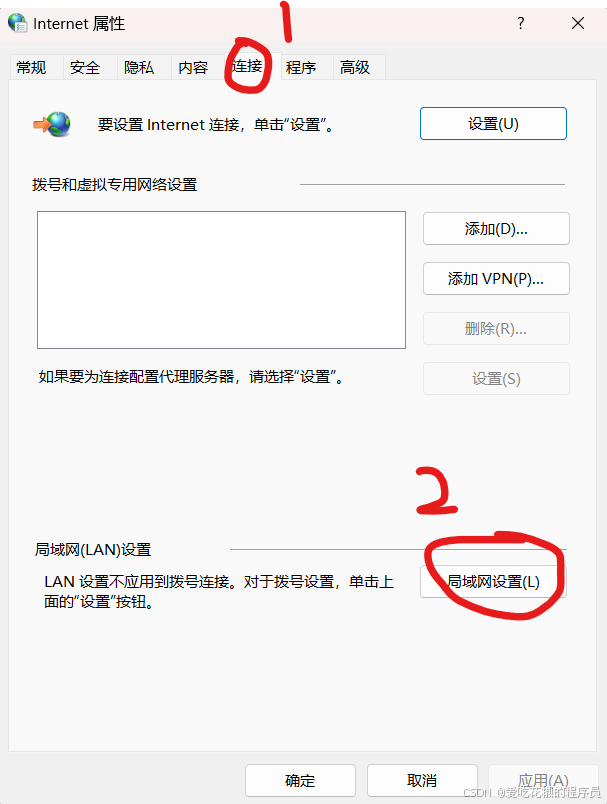
Task: Click the globe with orange arrow connection icon
Action: click(x=52, y=124)
